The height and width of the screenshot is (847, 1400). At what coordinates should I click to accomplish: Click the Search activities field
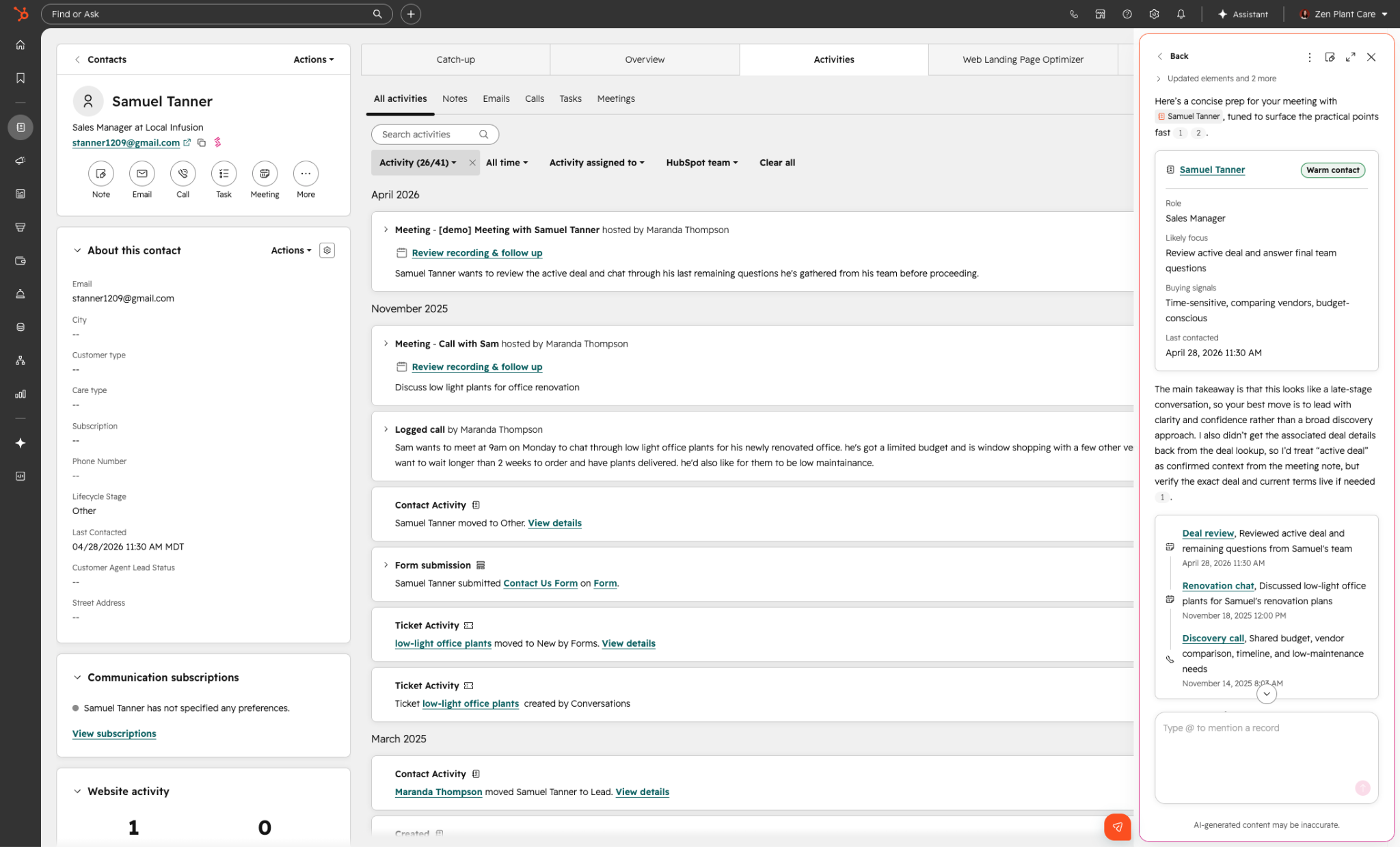[435, 134]
